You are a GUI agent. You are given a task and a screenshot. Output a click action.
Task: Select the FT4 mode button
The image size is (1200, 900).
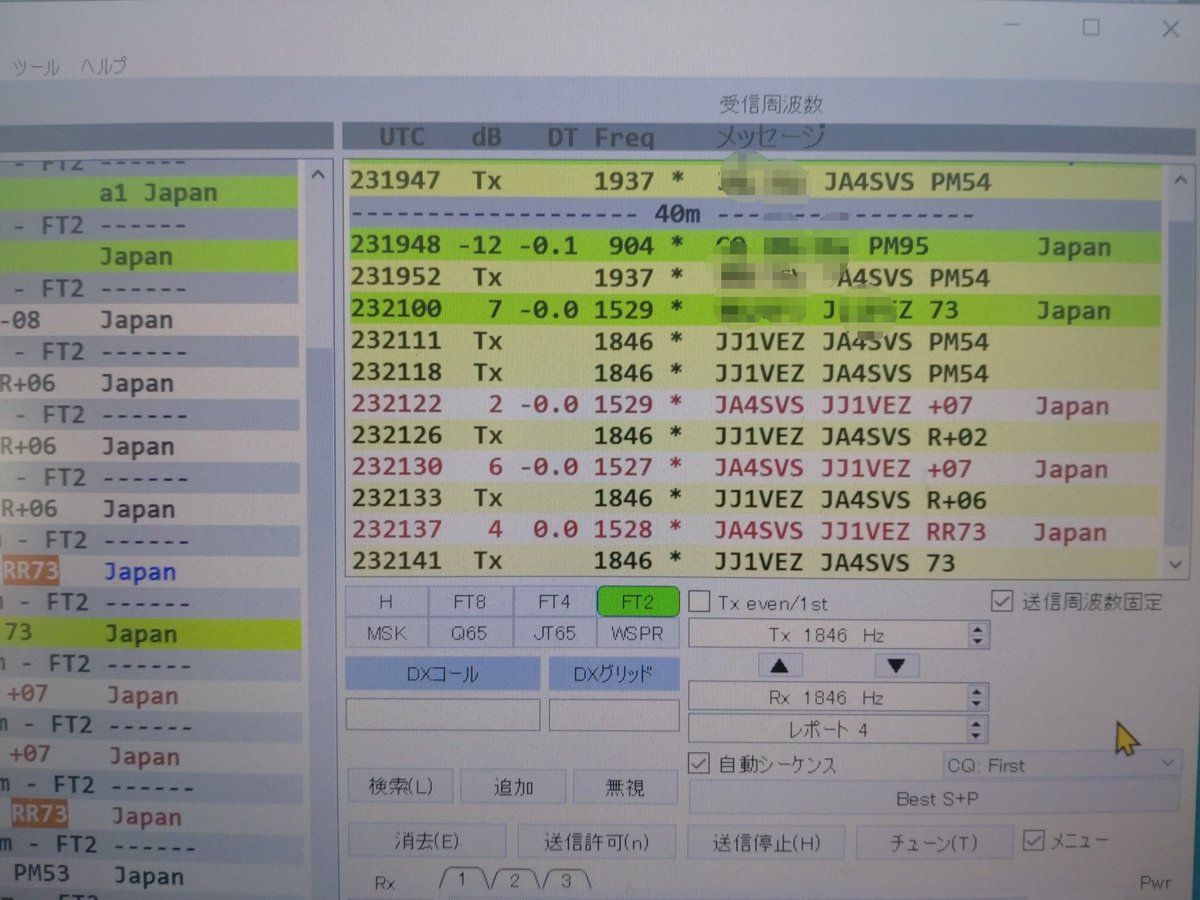[x=554, y=603]
